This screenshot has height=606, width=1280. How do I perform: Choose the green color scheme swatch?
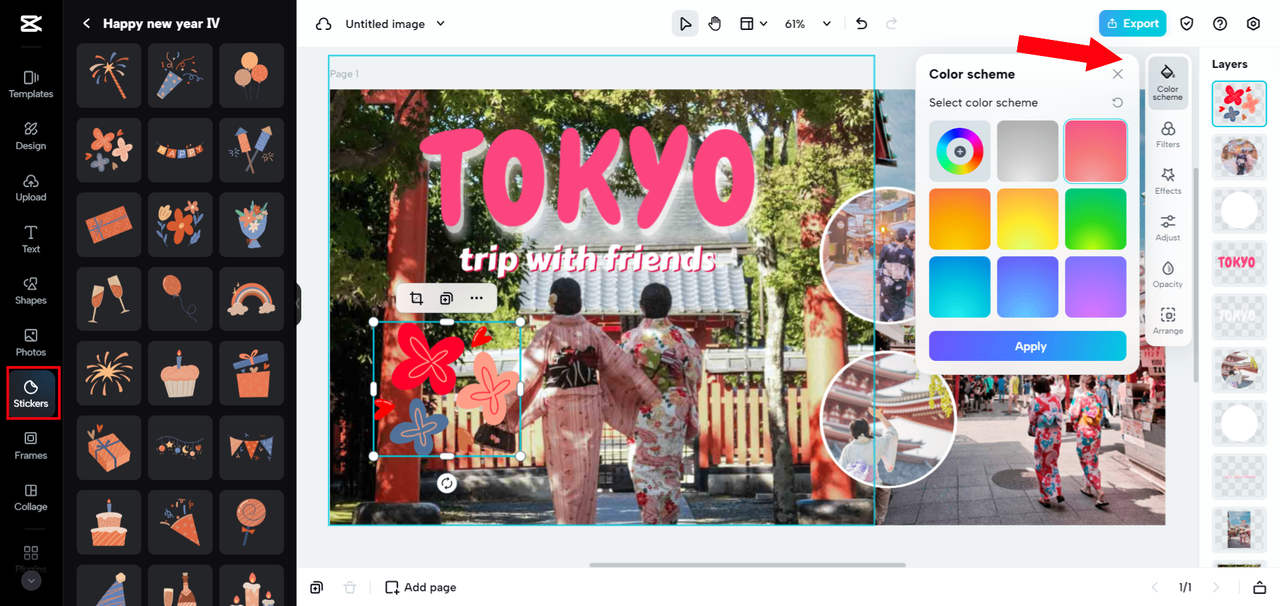[1096, 219]
